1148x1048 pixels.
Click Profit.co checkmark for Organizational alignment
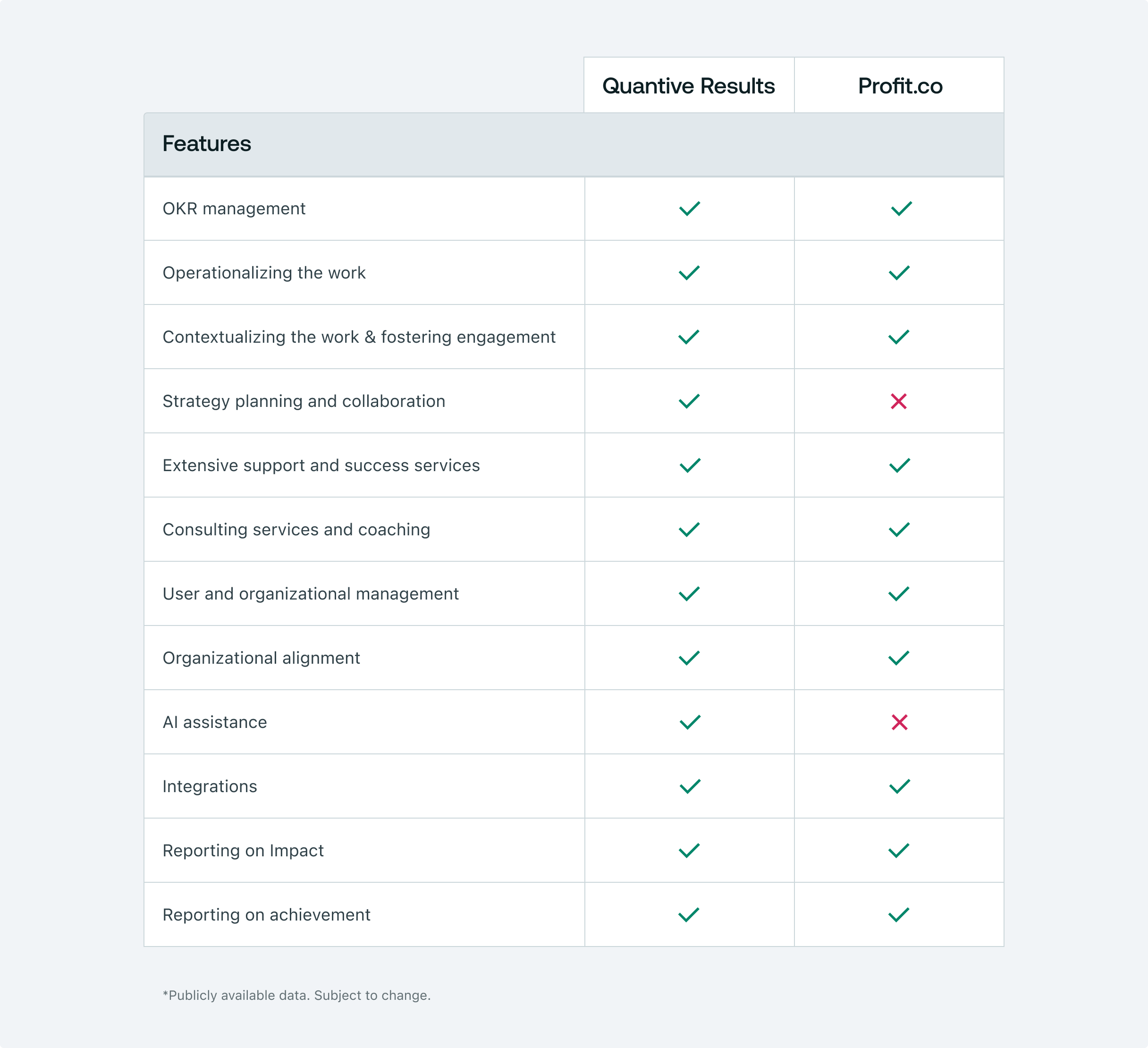tap(899, 658)
